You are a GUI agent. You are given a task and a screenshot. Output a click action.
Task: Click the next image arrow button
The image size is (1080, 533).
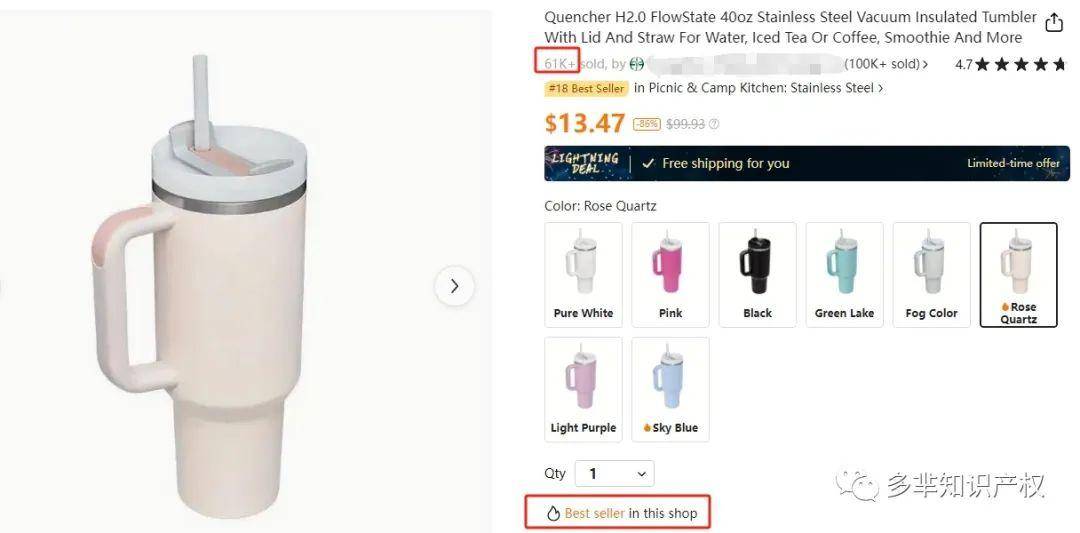pyautogui.click(x=455, y=286)
